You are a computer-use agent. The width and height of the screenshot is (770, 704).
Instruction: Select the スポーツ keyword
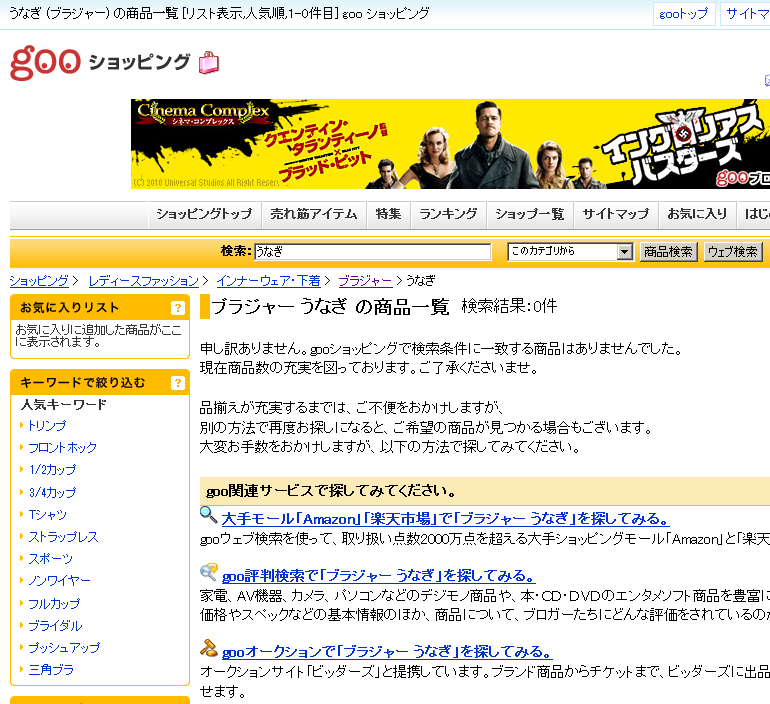(x=51, y=559)
